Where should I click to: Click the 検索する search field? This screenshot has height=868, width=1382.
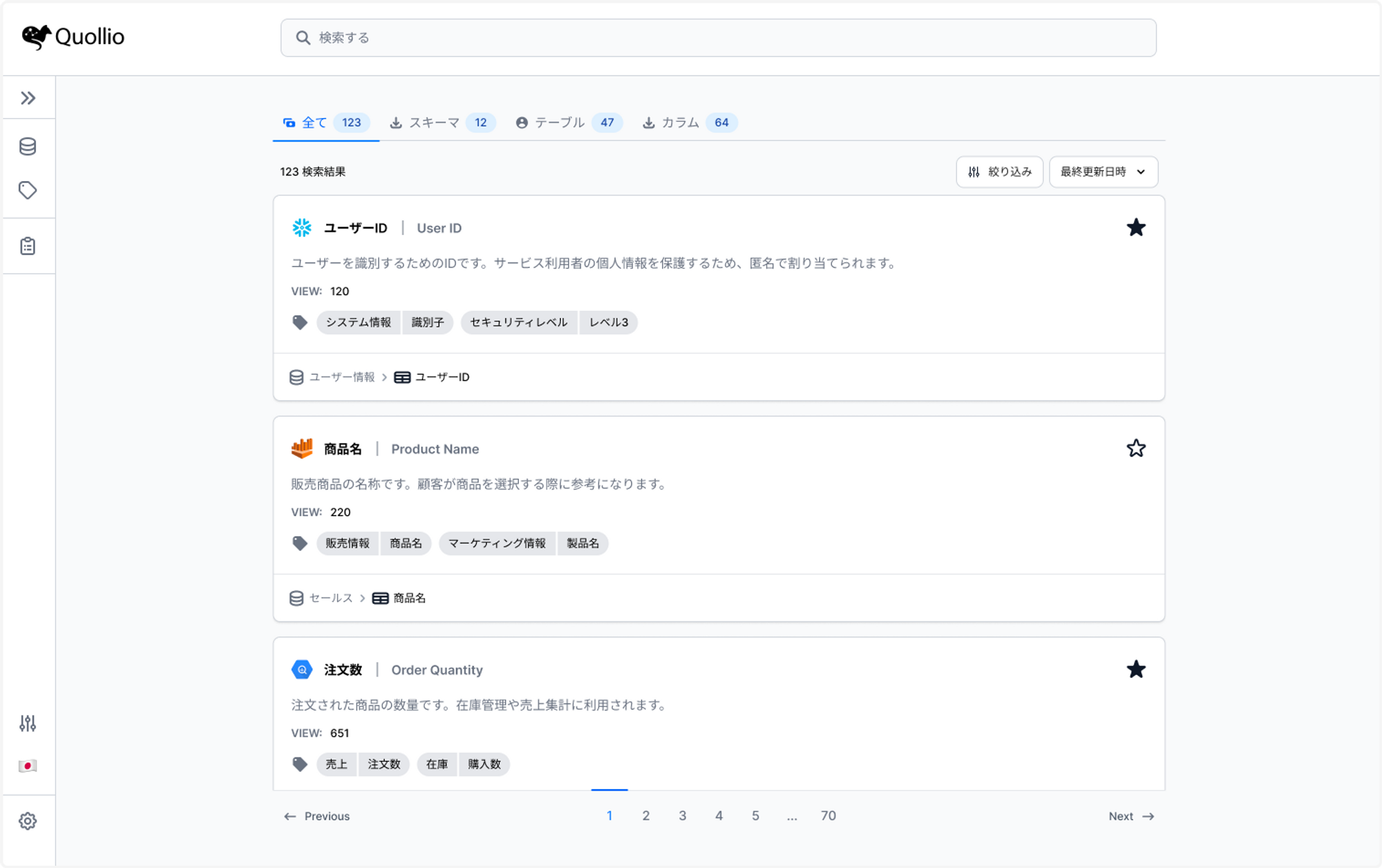[719, 38]
